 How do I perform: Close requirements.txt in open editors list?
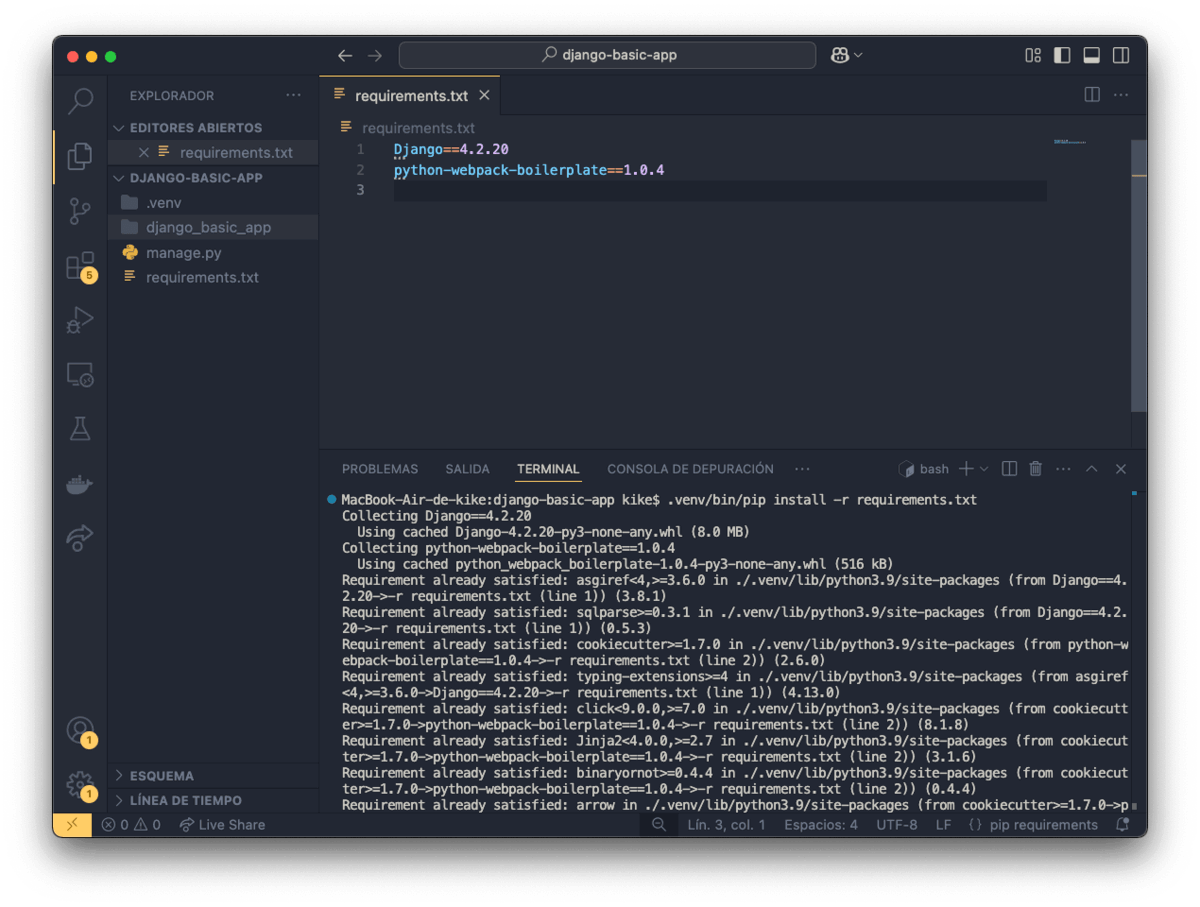click(x=143, y=153)
